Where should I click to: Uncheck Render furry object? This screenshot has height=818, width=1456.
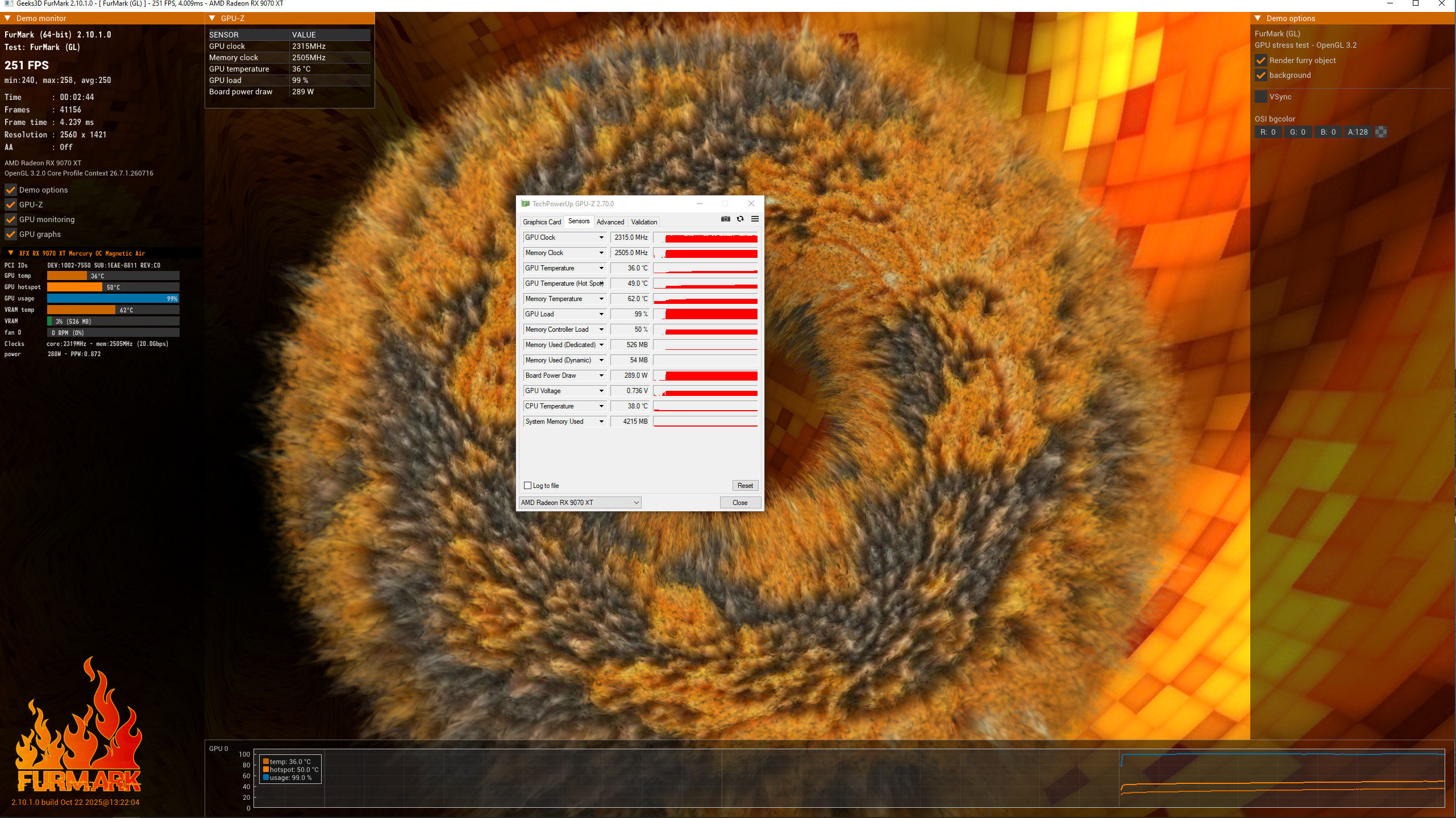1261,60
